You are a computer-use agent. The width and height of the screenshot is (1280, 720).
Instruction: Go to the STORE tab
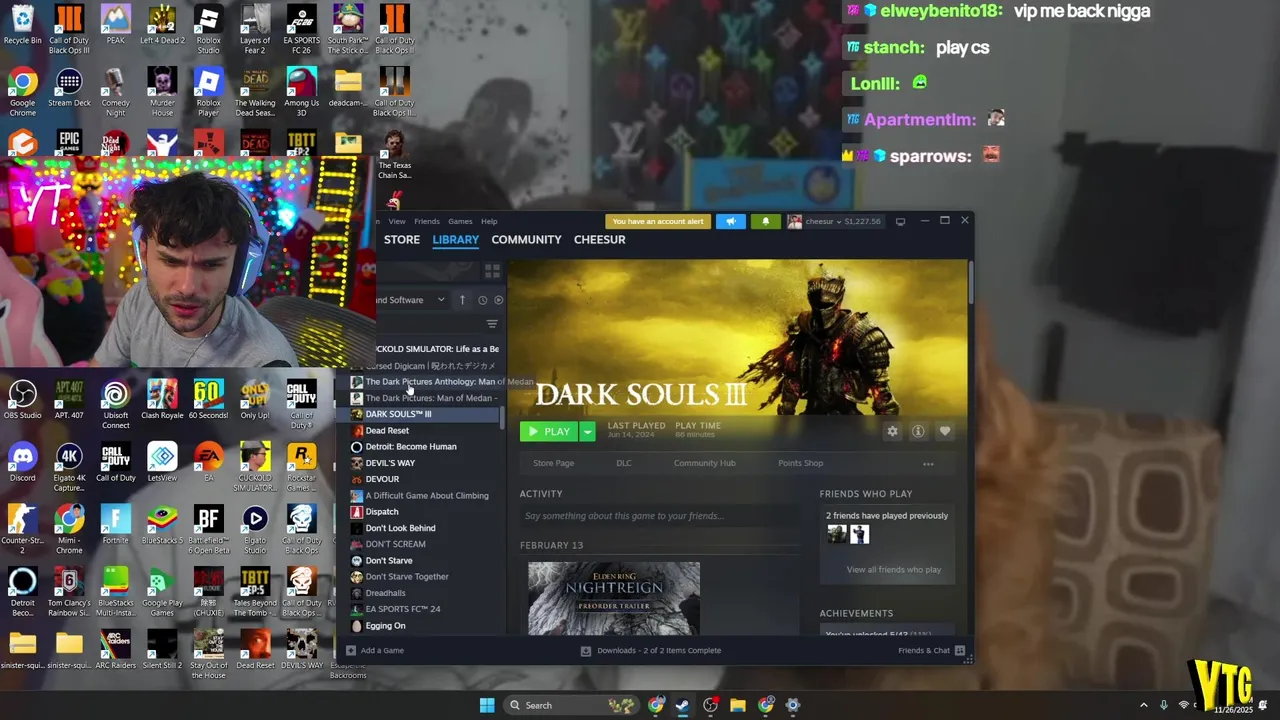tap(402, 240)
